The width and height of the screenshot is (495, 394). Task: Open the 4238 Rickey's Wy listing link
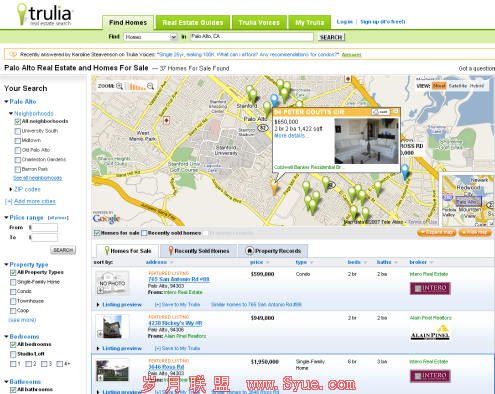(x=175, y=323)
